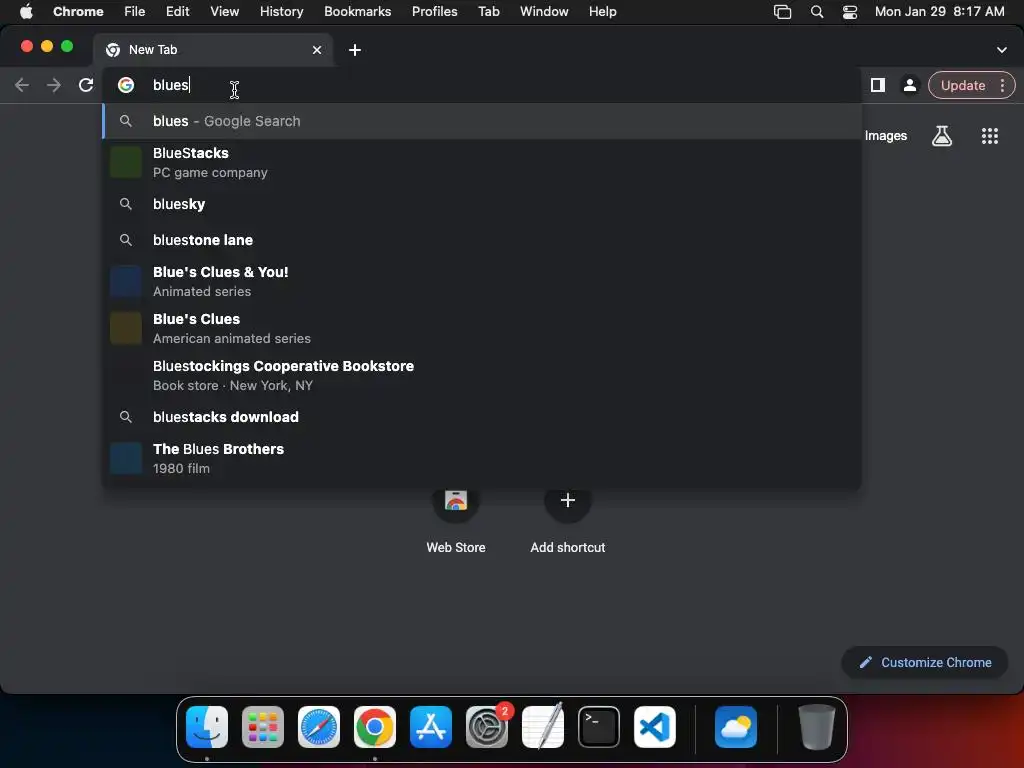
Task: Select the Blue's Clues American animated series suggestion
Action: tap(482, 328)
